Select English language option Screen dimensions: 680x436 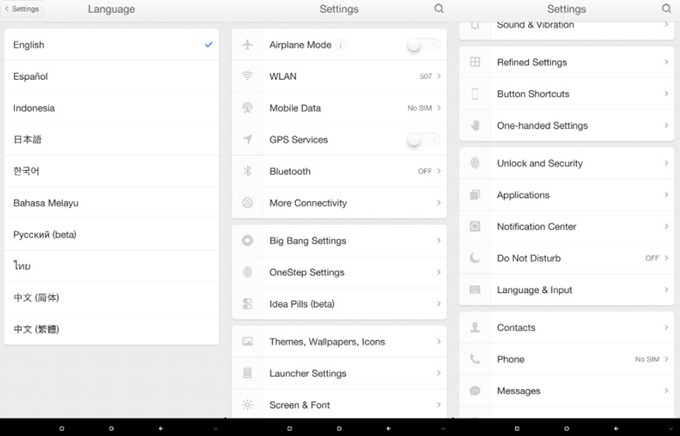(110, 45)
